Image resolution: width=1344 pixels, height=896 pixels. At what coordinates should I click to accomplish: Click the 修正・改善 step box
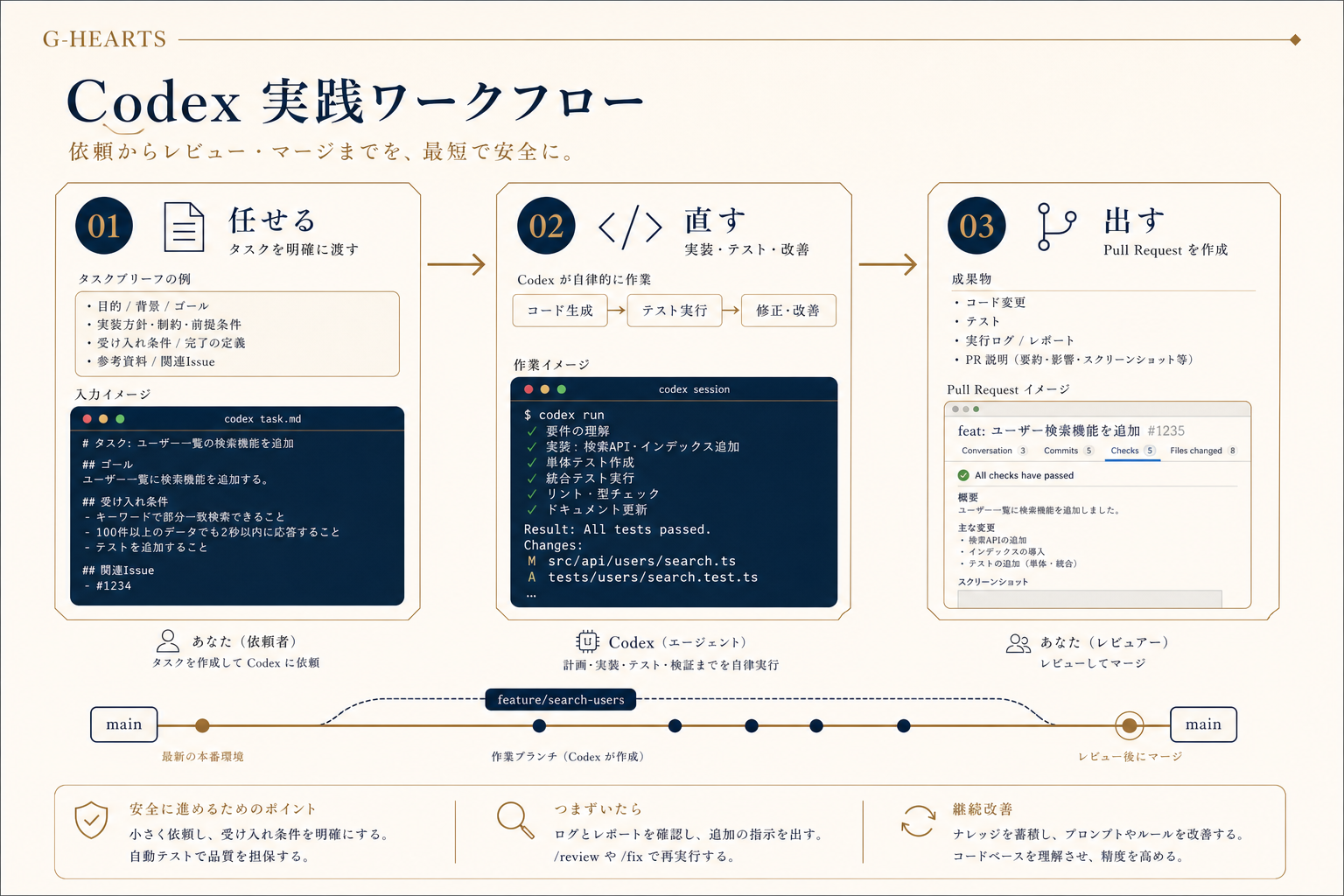[788, 311]
